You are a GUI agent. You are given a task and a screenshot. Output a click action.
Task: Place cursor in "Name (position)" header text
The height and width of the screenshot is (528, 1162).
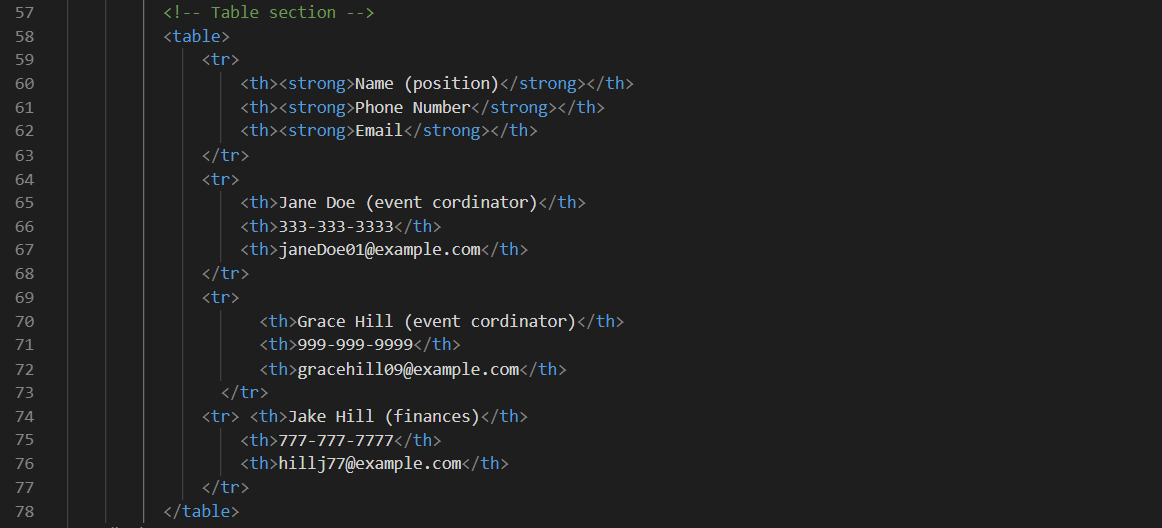pyautogui.click(x=427, y=83)
